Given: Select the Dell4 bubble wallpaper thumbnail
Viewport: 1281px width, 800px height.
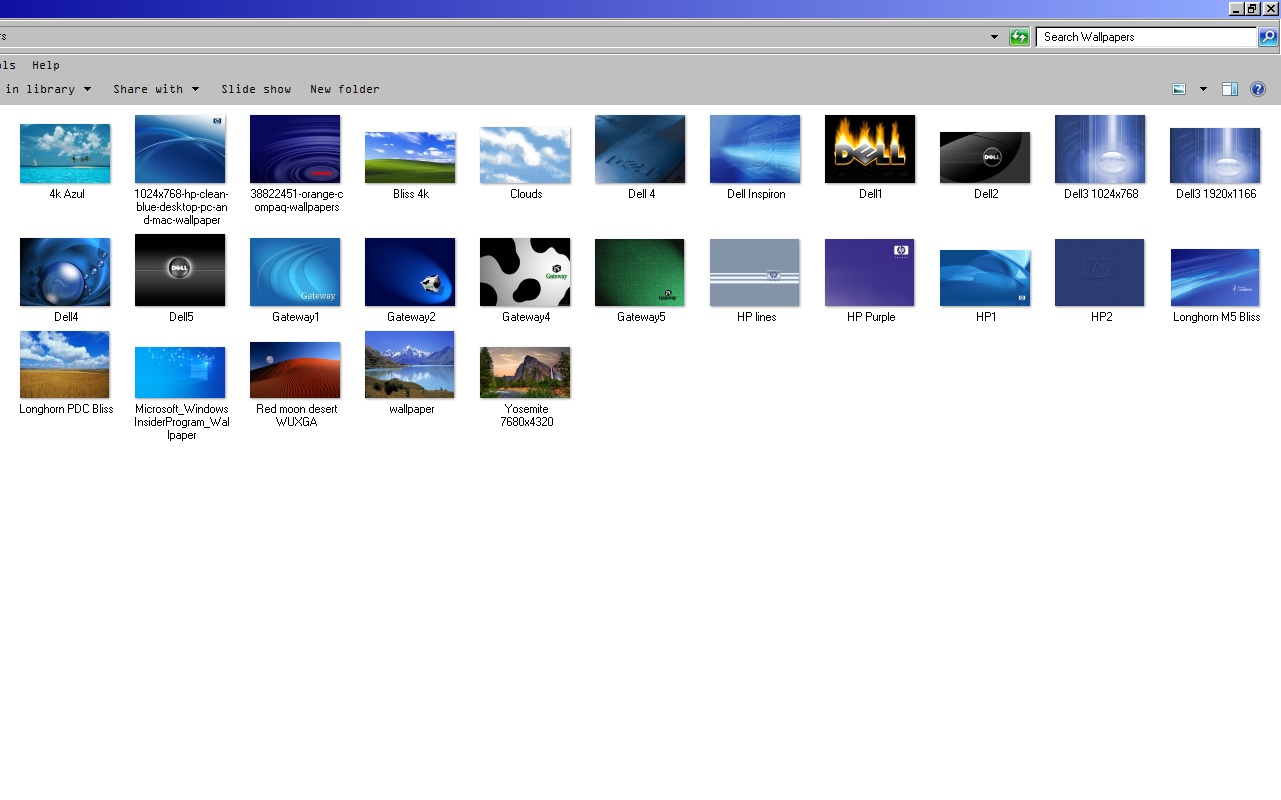Looking at the screenshot, I should (65, 272).
